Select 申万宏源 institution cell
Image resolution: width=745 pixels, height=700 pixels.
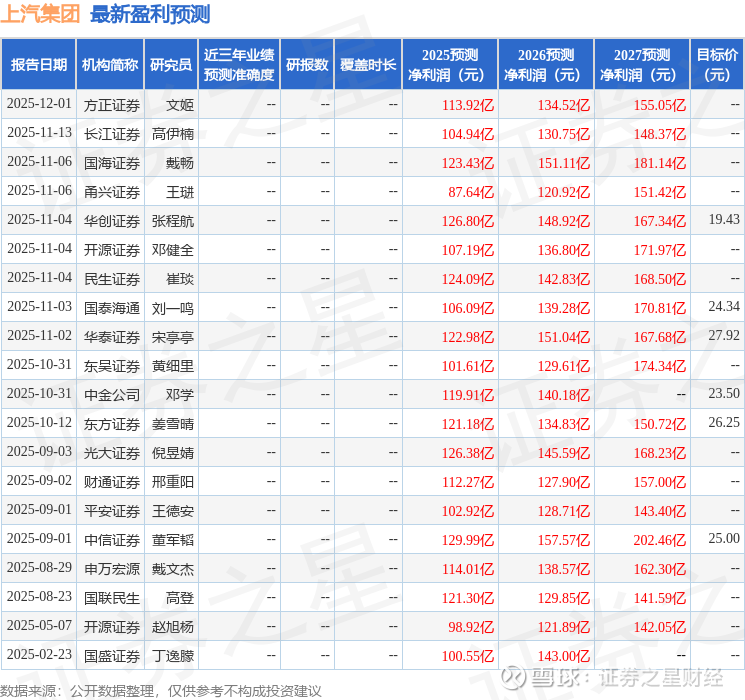point(112,569)
